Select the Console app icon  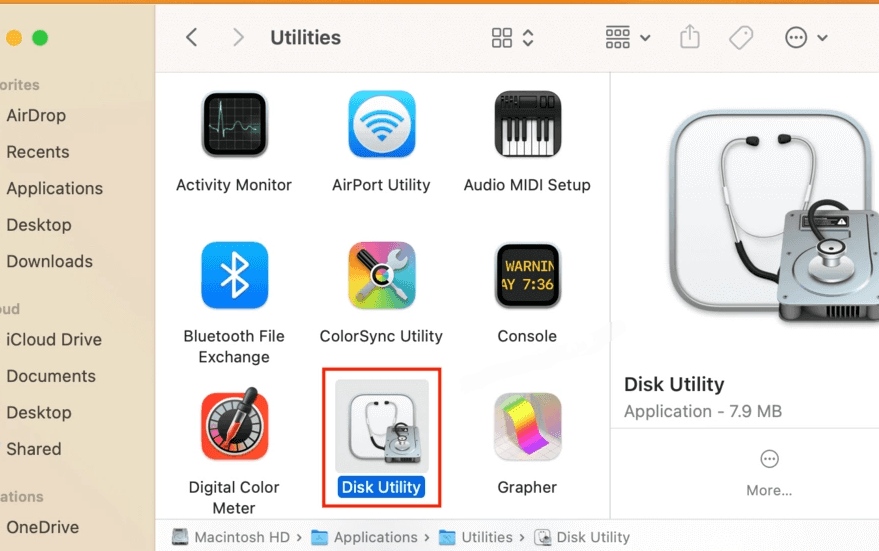[x=528, y=275]
